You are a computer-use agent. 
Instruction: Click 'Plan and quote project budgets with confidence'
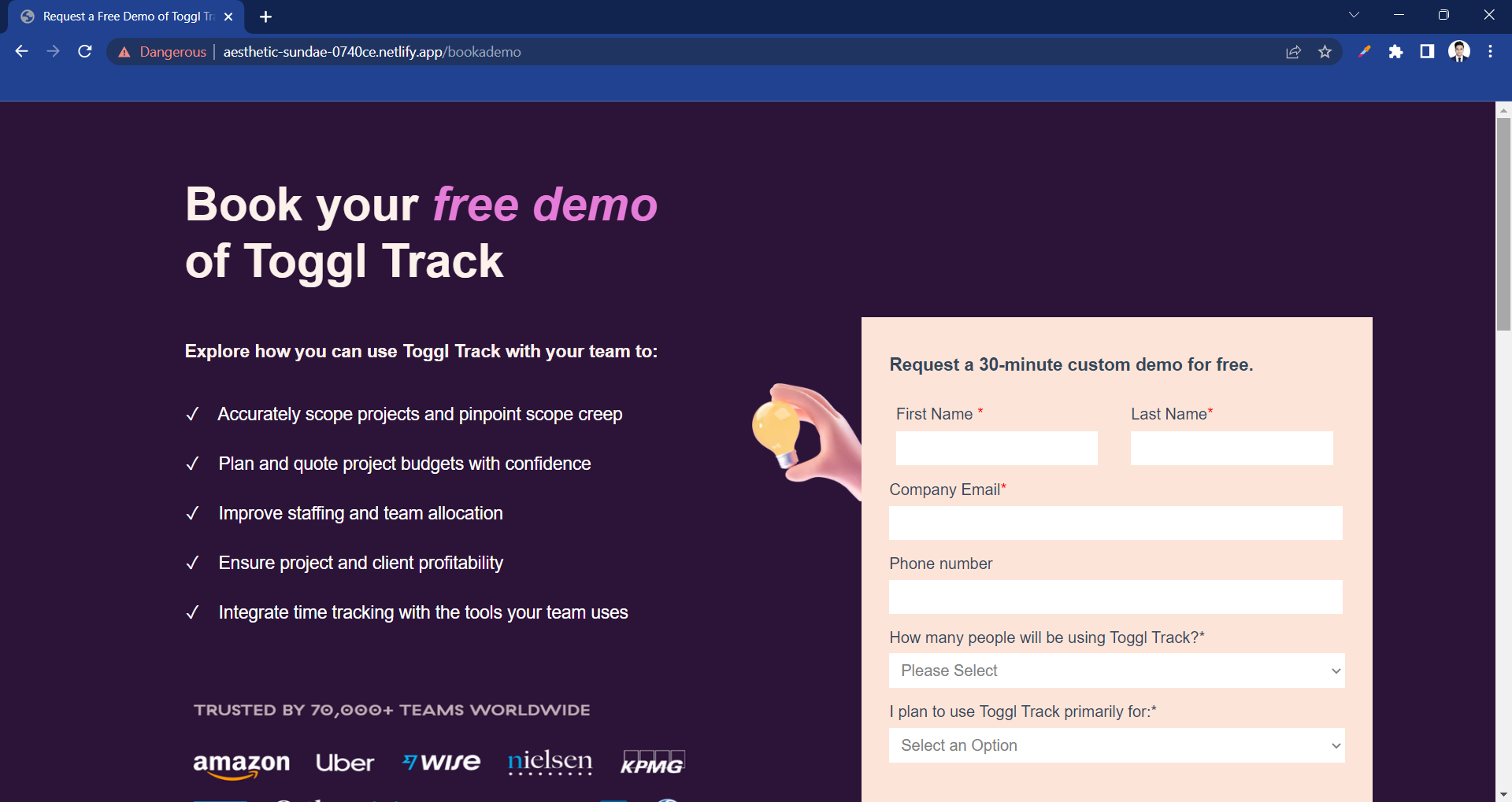pyautogui.click(x=405, y=464)
